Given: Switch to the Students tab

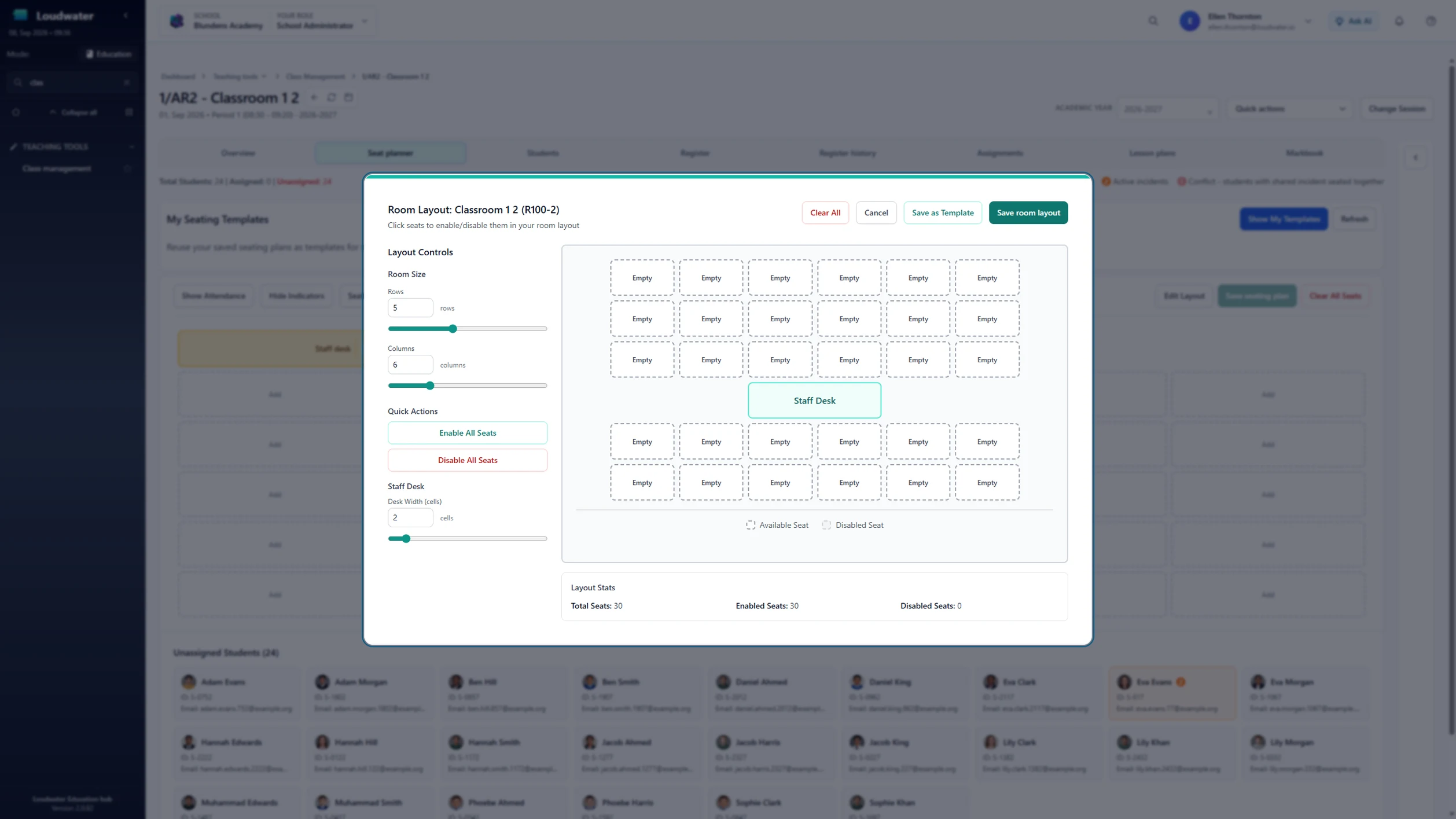Looking at the screenshot, I should (x=542, y=153).
